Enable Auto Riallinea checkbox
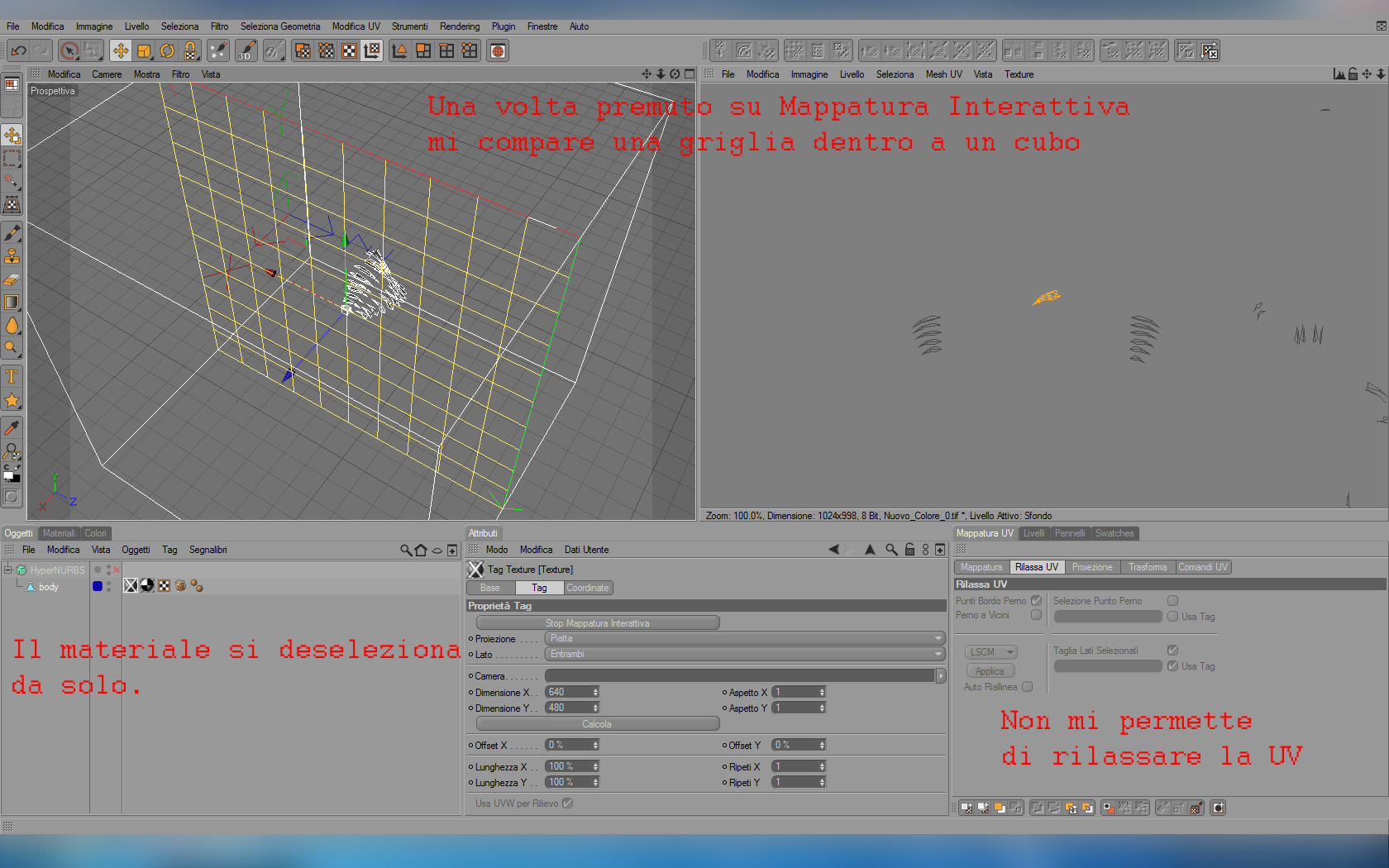 click(1027, 687)
